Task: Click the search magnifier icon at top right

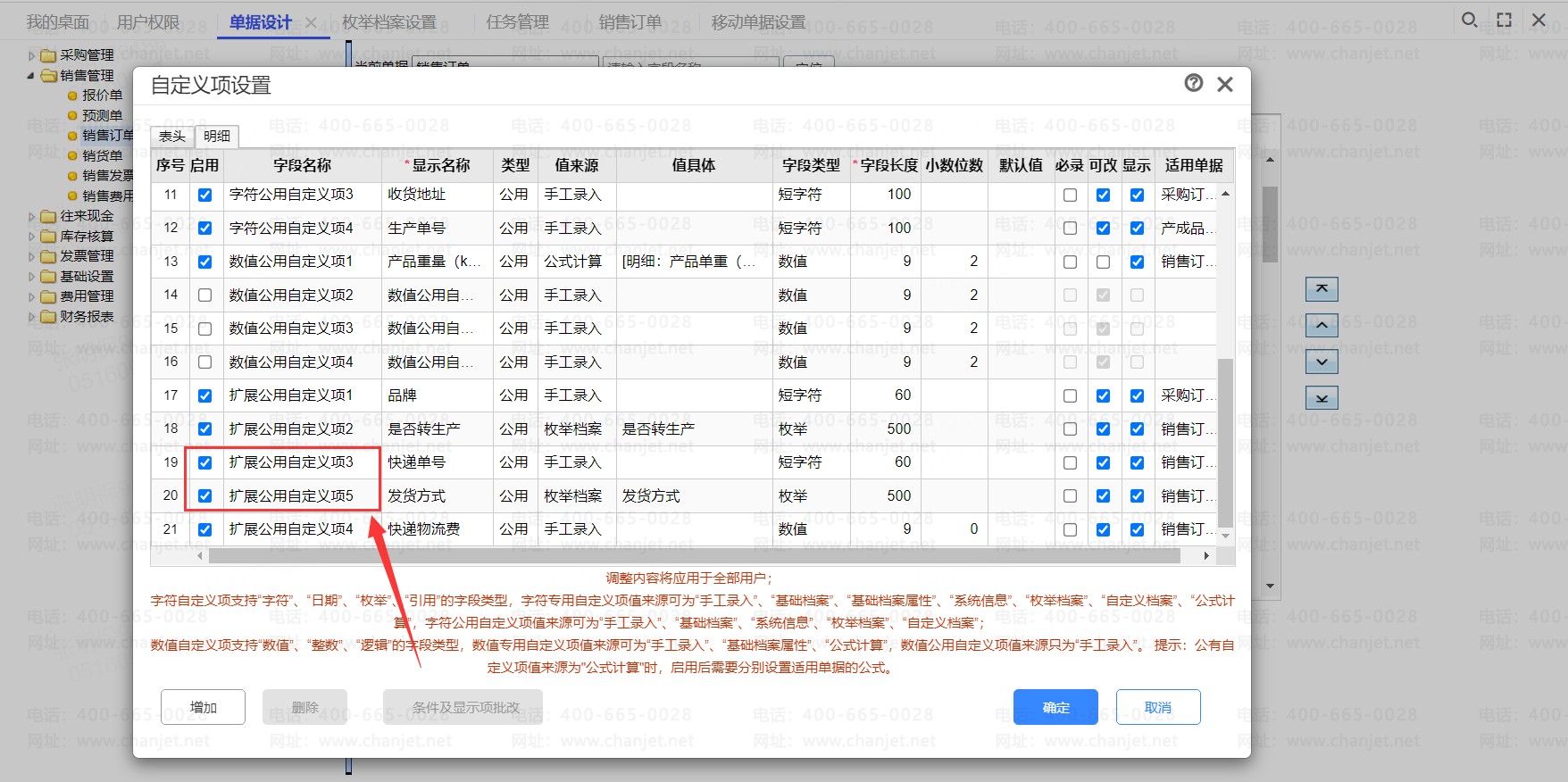Action: click(1469, 20)
